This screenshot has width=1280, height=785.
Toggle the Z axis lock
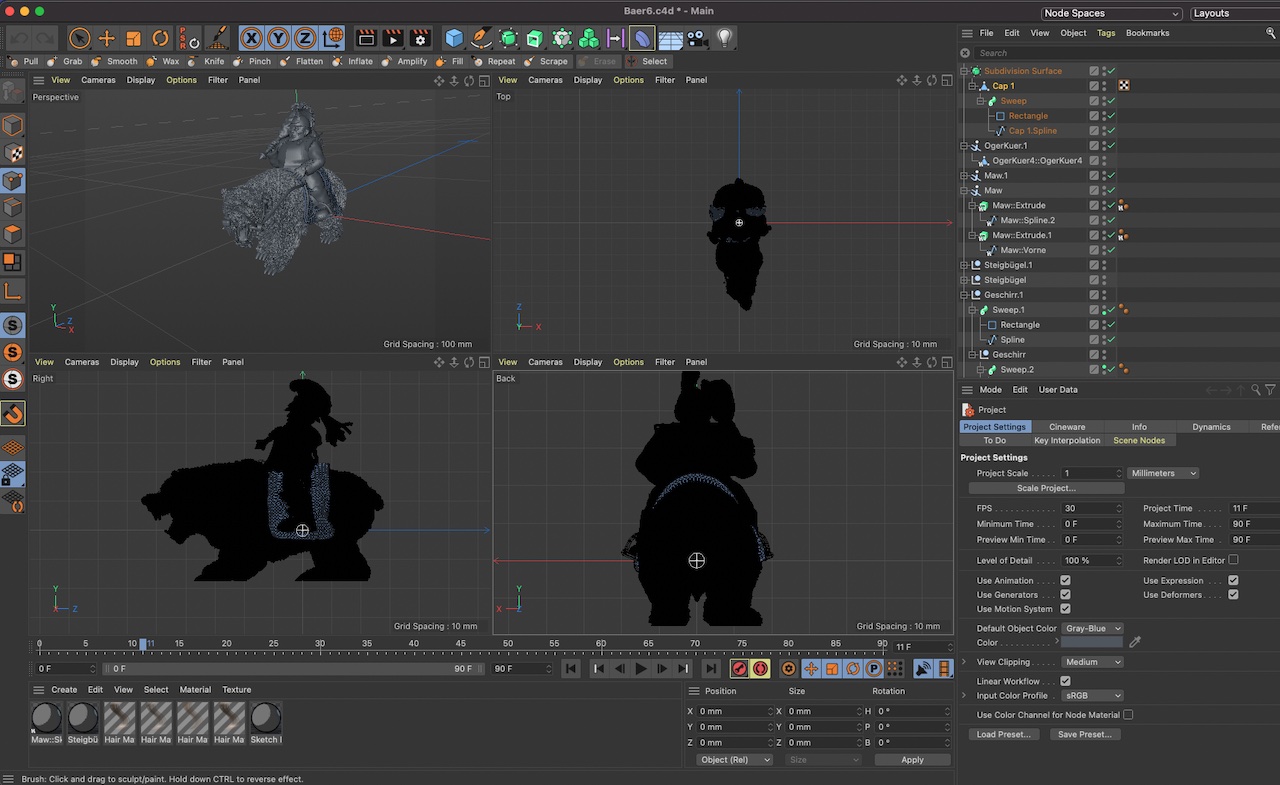(305, 38)
